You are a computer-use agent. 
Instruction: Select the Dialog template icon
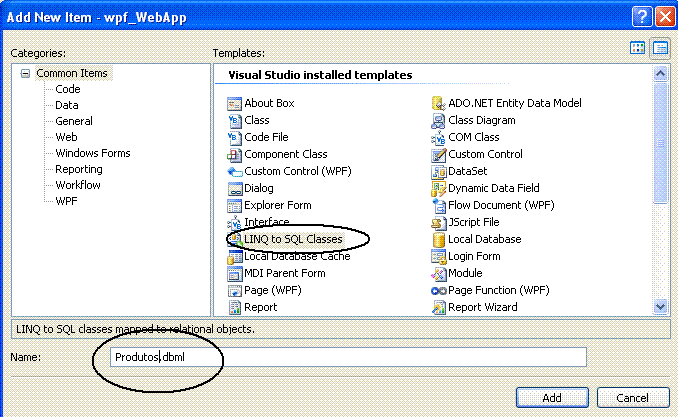coord(234,188)
